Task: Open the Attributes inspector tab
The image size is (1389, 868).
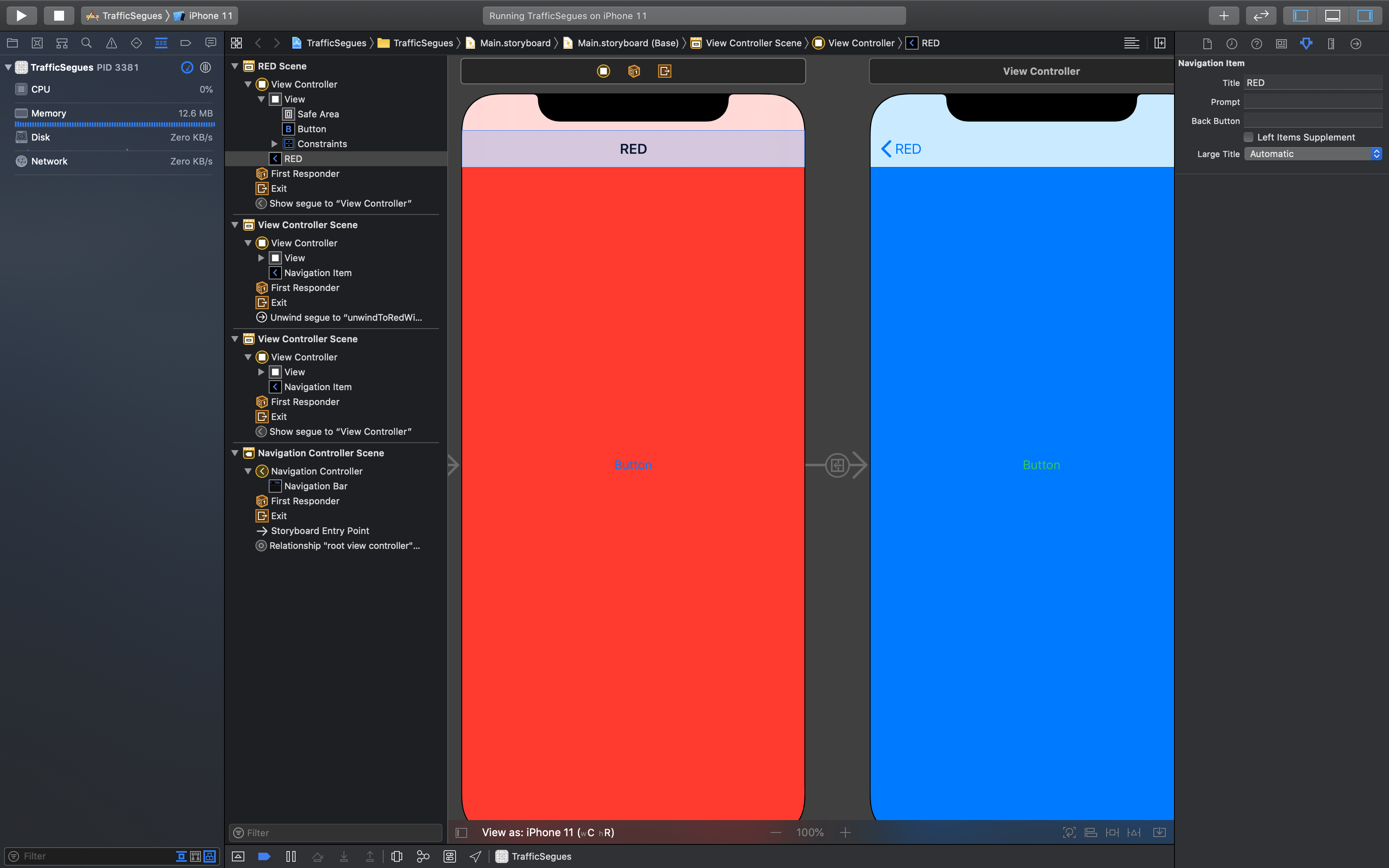Action: (x=1306, y=44)
